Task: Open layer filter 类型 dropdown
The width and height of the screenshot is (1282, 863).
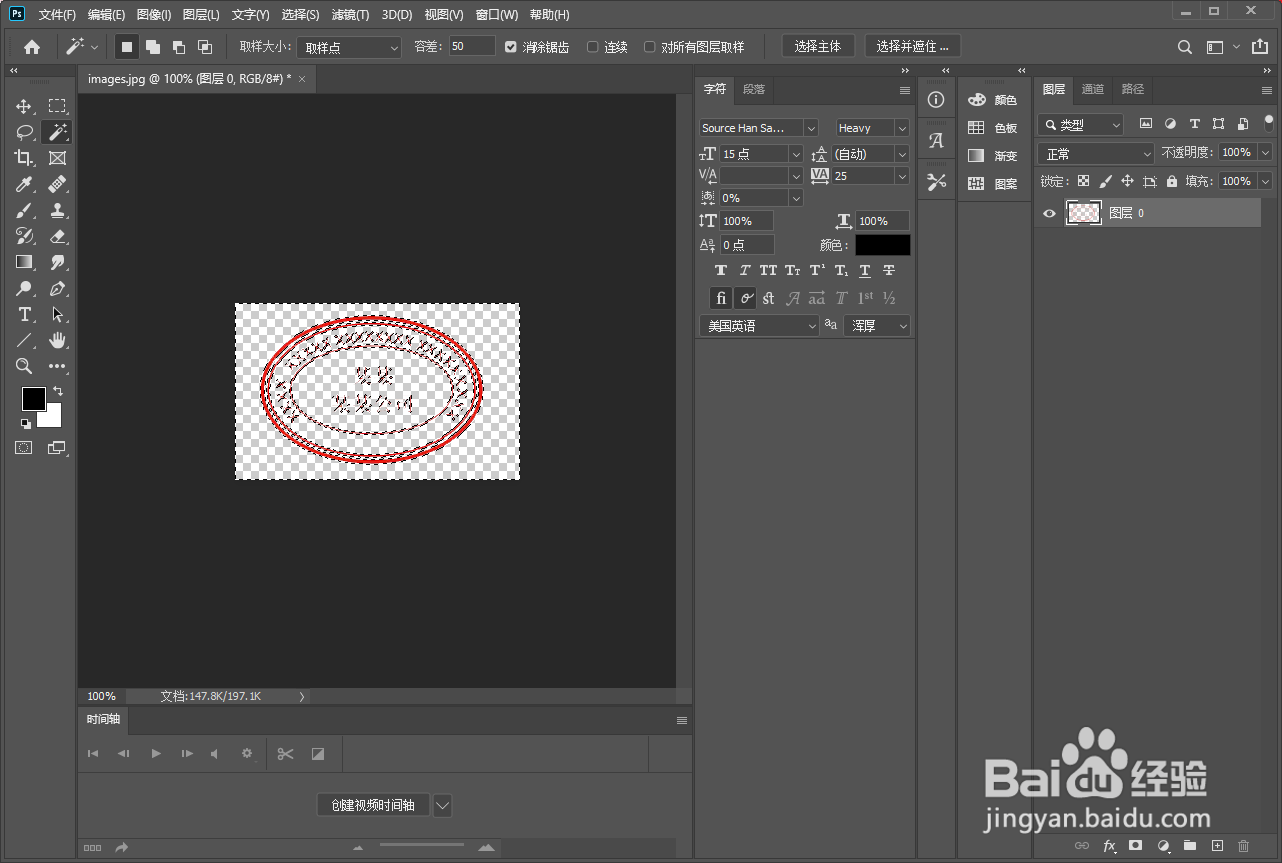Action: click(x=1080, y=125)
